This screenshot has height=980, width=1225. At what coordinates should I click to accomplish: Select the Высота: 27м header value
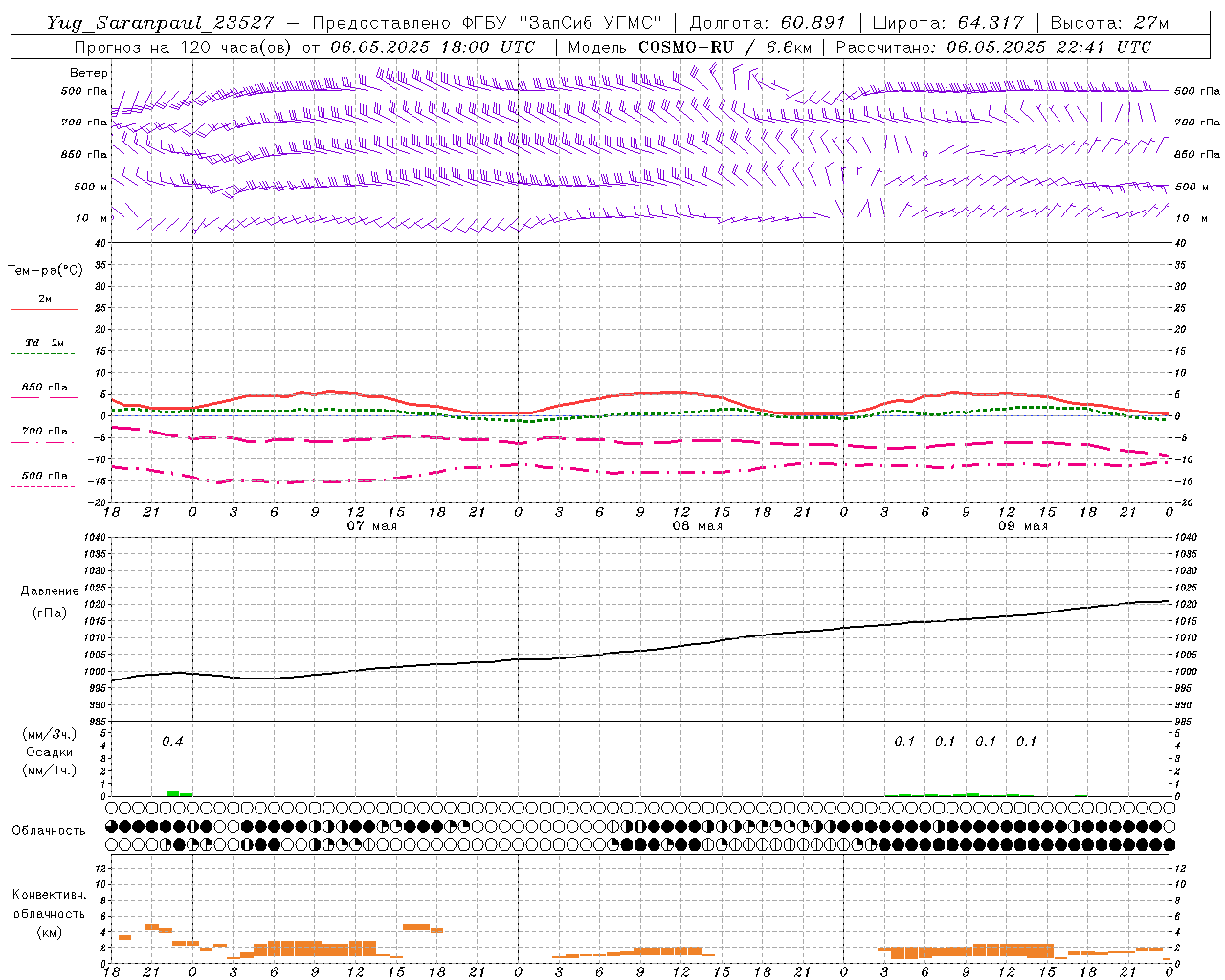(x=1109, y=23)
